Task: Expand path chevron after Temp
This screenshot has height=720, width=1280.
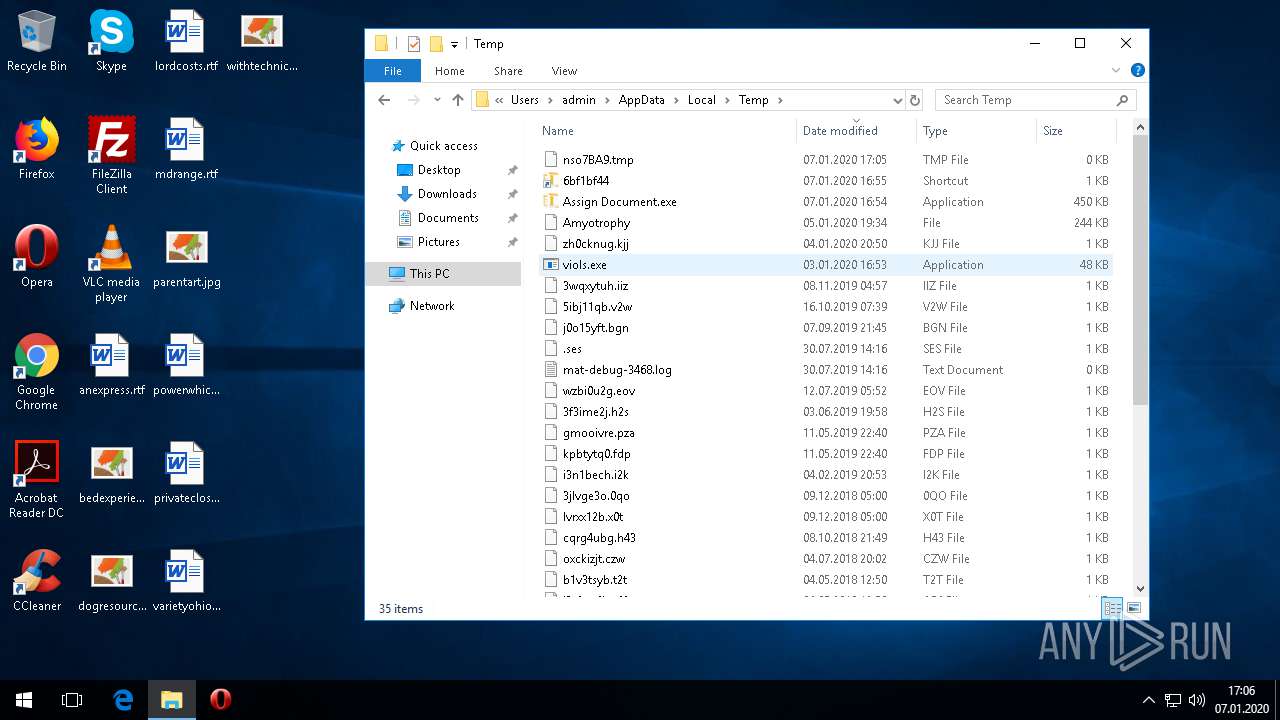Action: (780, 100)
